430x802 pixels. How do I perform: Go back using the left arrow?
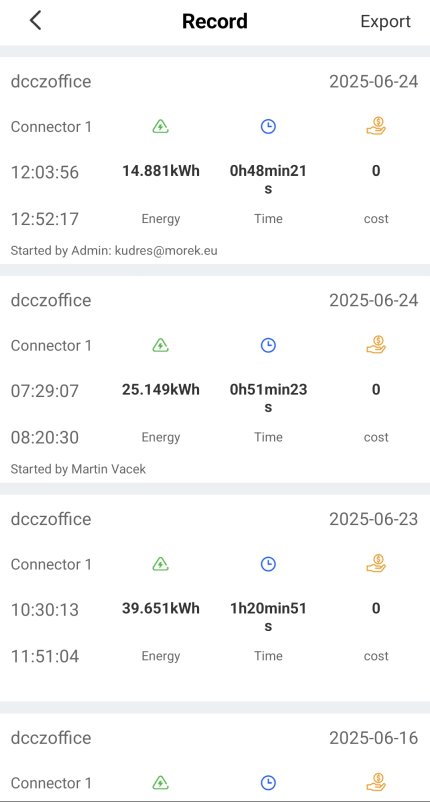(35, 21)
